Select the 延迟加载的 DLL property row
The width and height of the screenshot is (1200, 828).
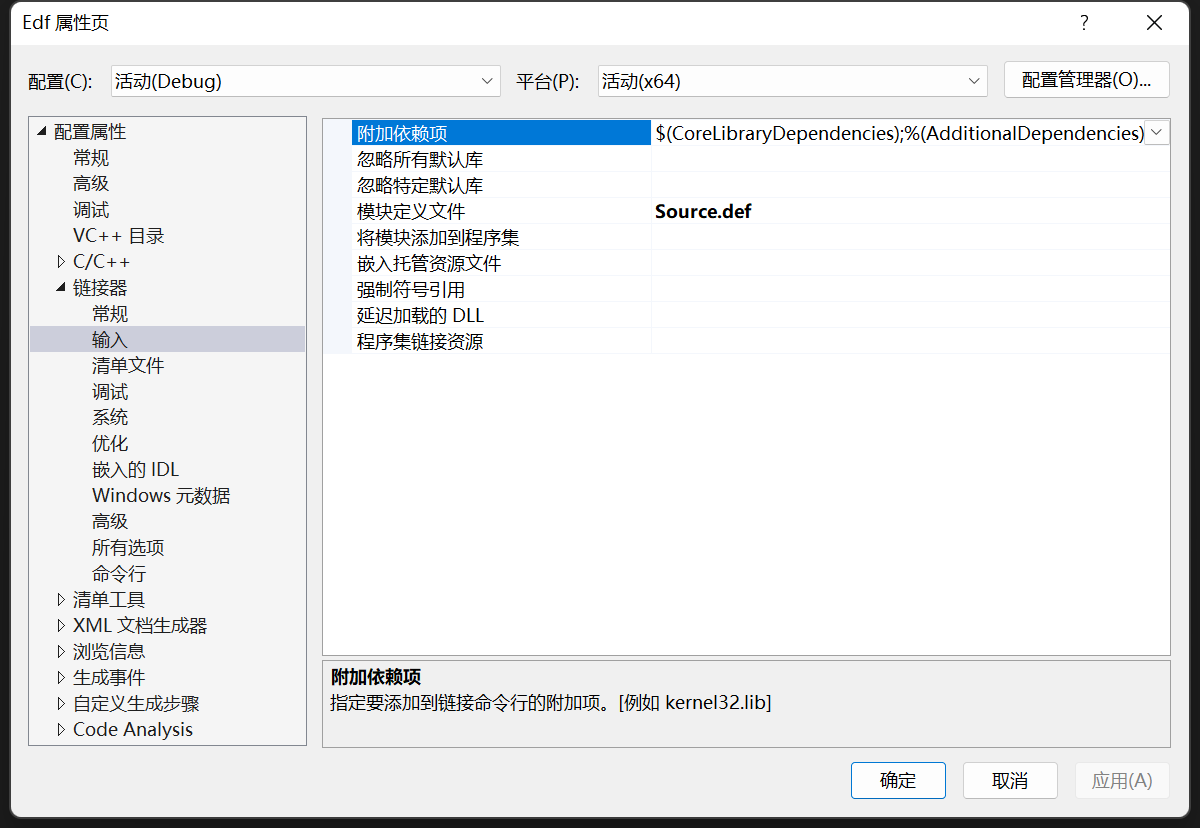pos(746,315)
